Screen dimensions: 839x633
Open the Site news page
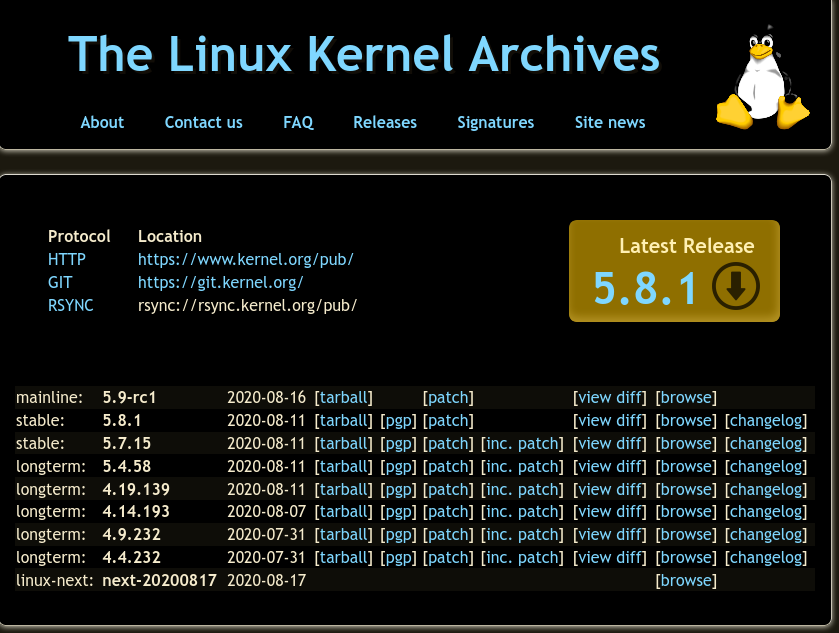coord(610,123)
